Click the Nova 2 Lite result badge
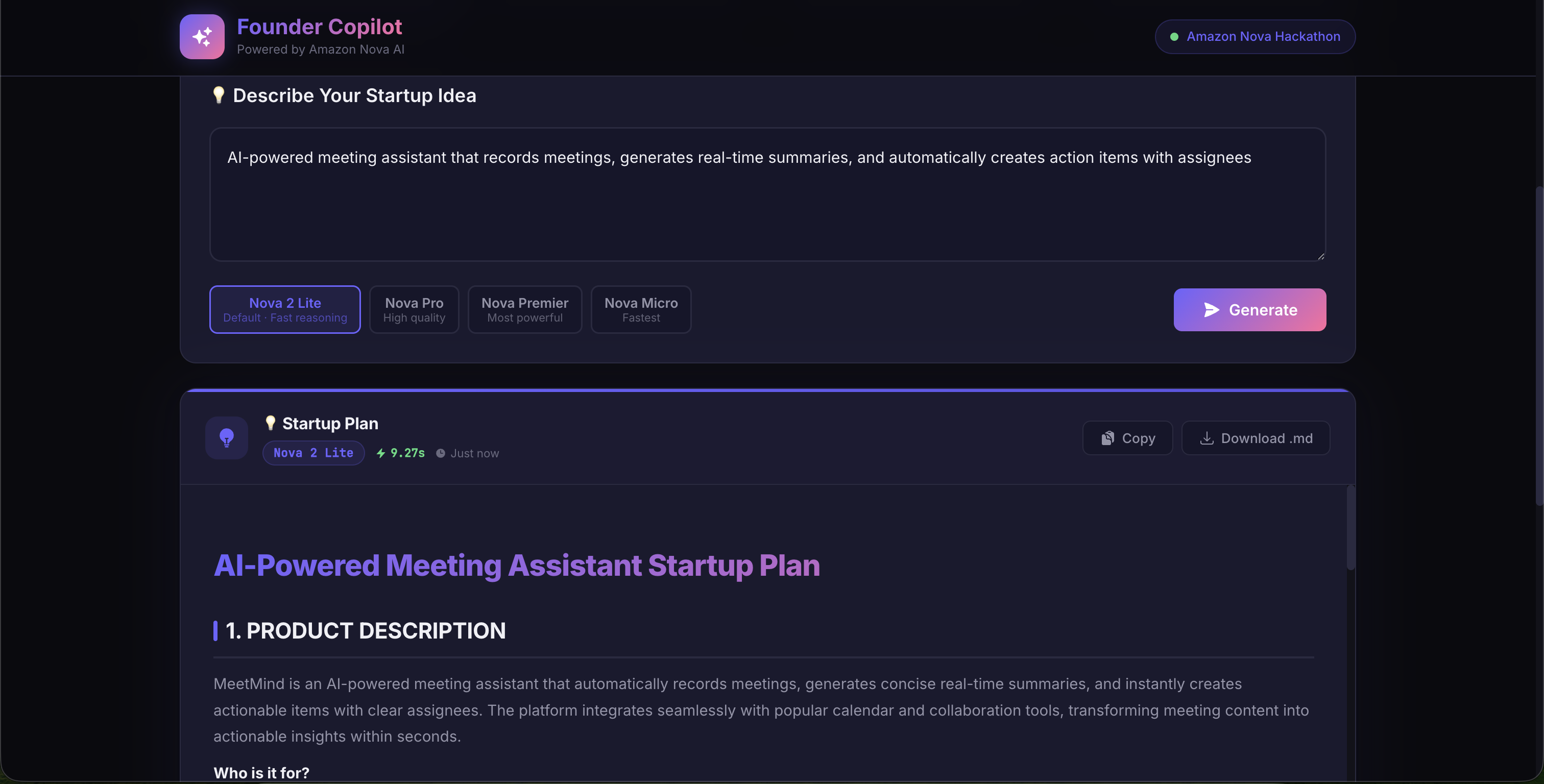The image size is (1544, 784). pyautogui.click(x=313, y=453)
